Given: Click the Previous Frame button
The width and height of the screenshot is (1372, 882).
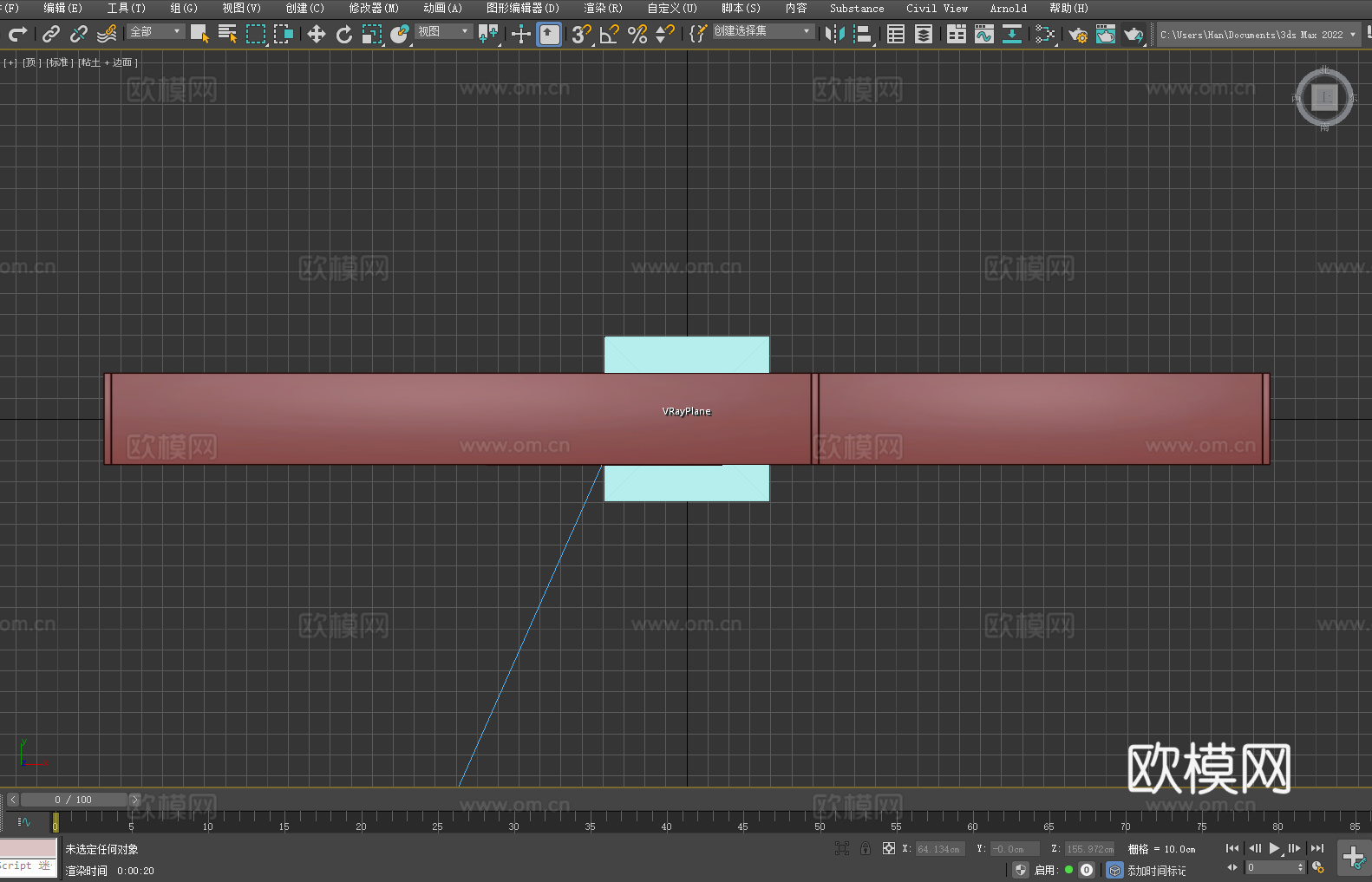Looking at the screenshot, I should click(x=1255, y=848).
